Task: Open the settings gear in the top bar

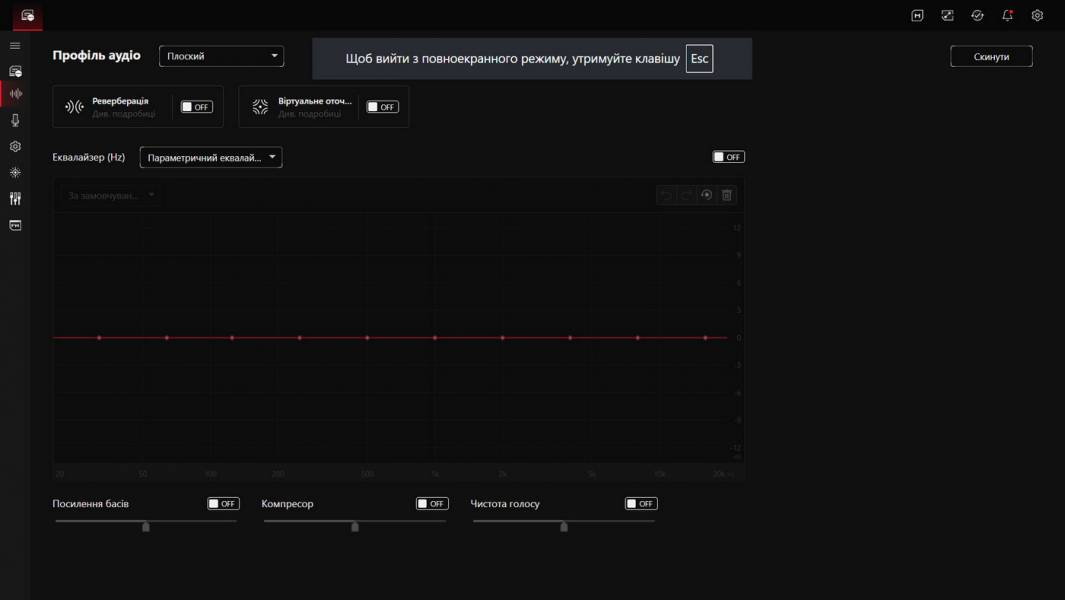Action: tap(1037, 16)
